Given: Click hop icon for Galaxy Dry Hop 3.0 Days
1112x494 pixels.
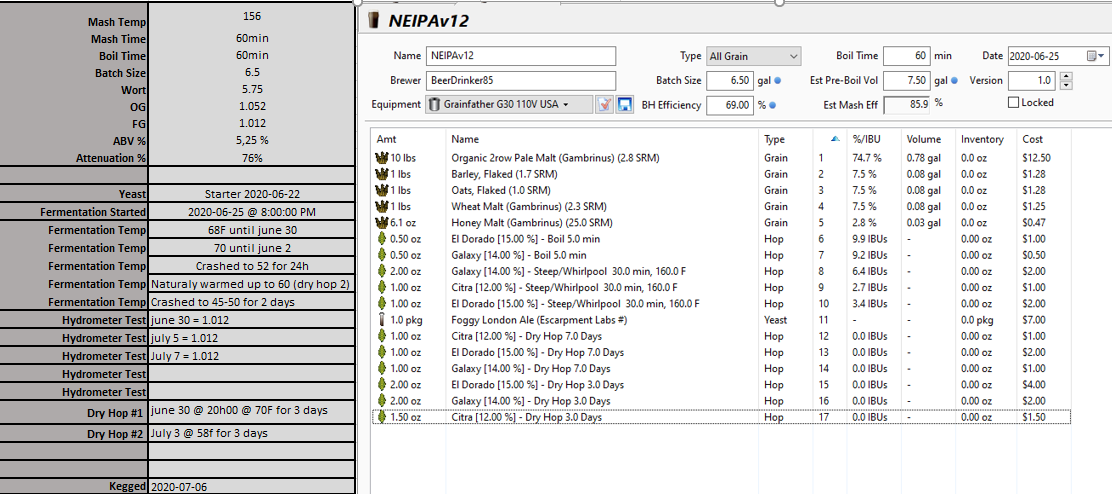Looking at the screenshot, I should 382,401.
